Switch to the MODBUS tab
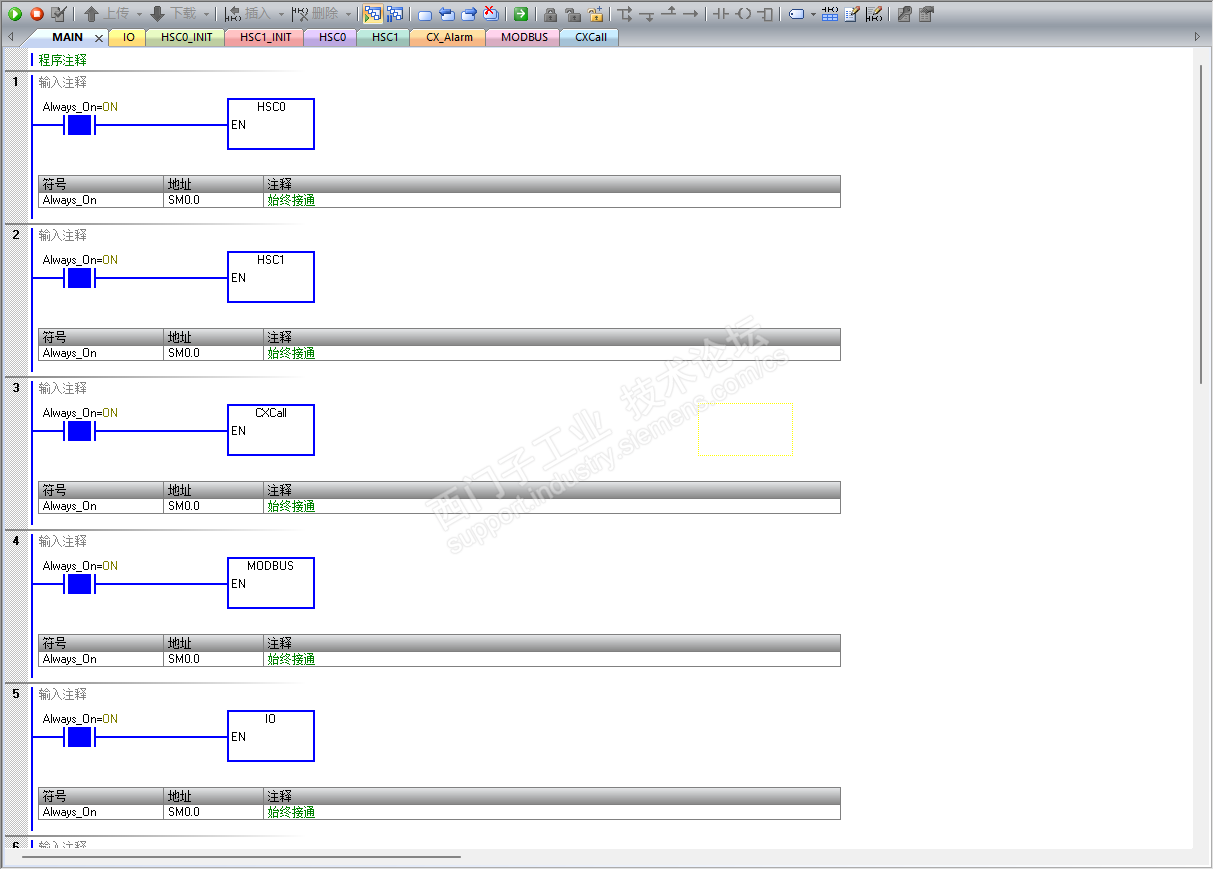Screen dimensions: 1214x870 click(524, 37)
